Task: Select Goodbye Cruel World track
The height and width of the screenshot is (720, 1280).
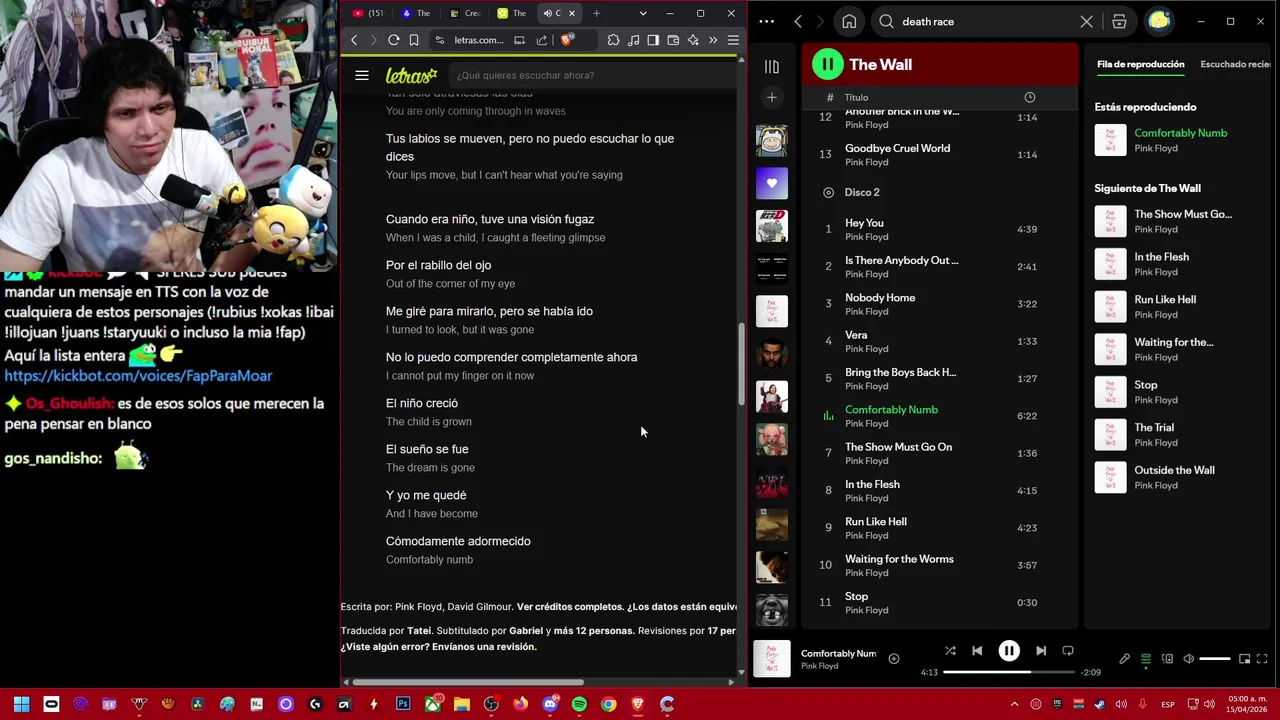Action: [940, 154]
